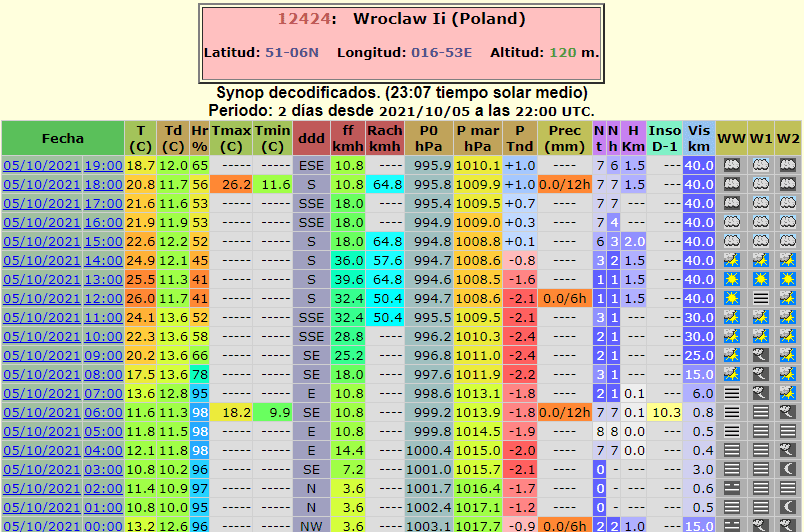The height and width of the screenshot is (532, 804).
Task: Click the W2 crescent moon icon in the 01:00 row
Action: pyautogui.click(x=788, y=507)
